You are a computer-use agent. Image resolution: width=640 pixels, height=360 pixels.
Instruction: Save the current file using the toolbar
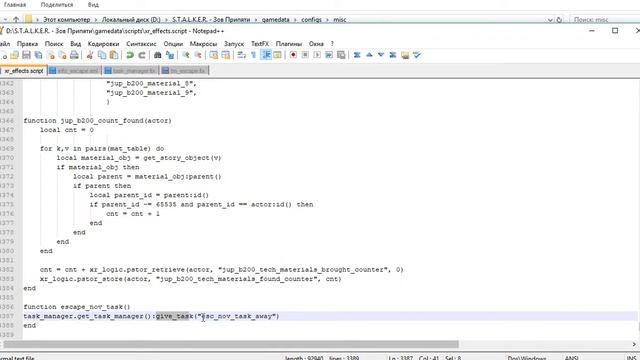(26, 55)
